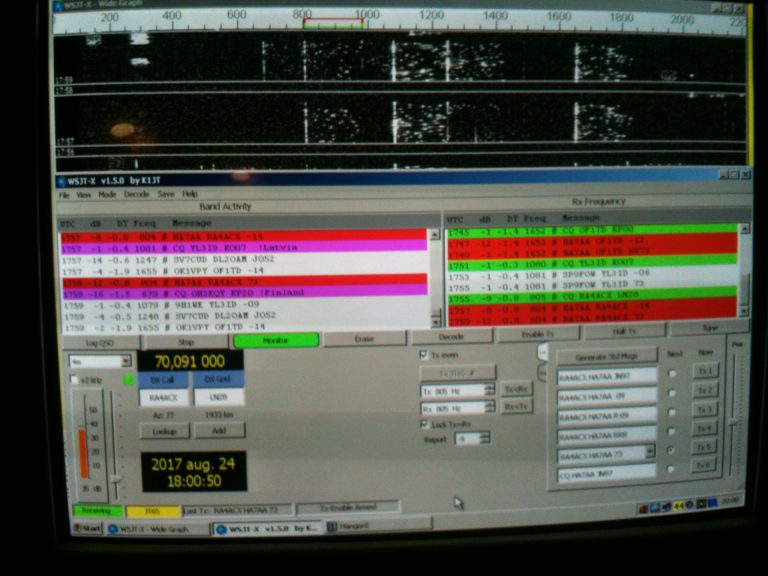Click the Tx 1 now button

[705, 372]
